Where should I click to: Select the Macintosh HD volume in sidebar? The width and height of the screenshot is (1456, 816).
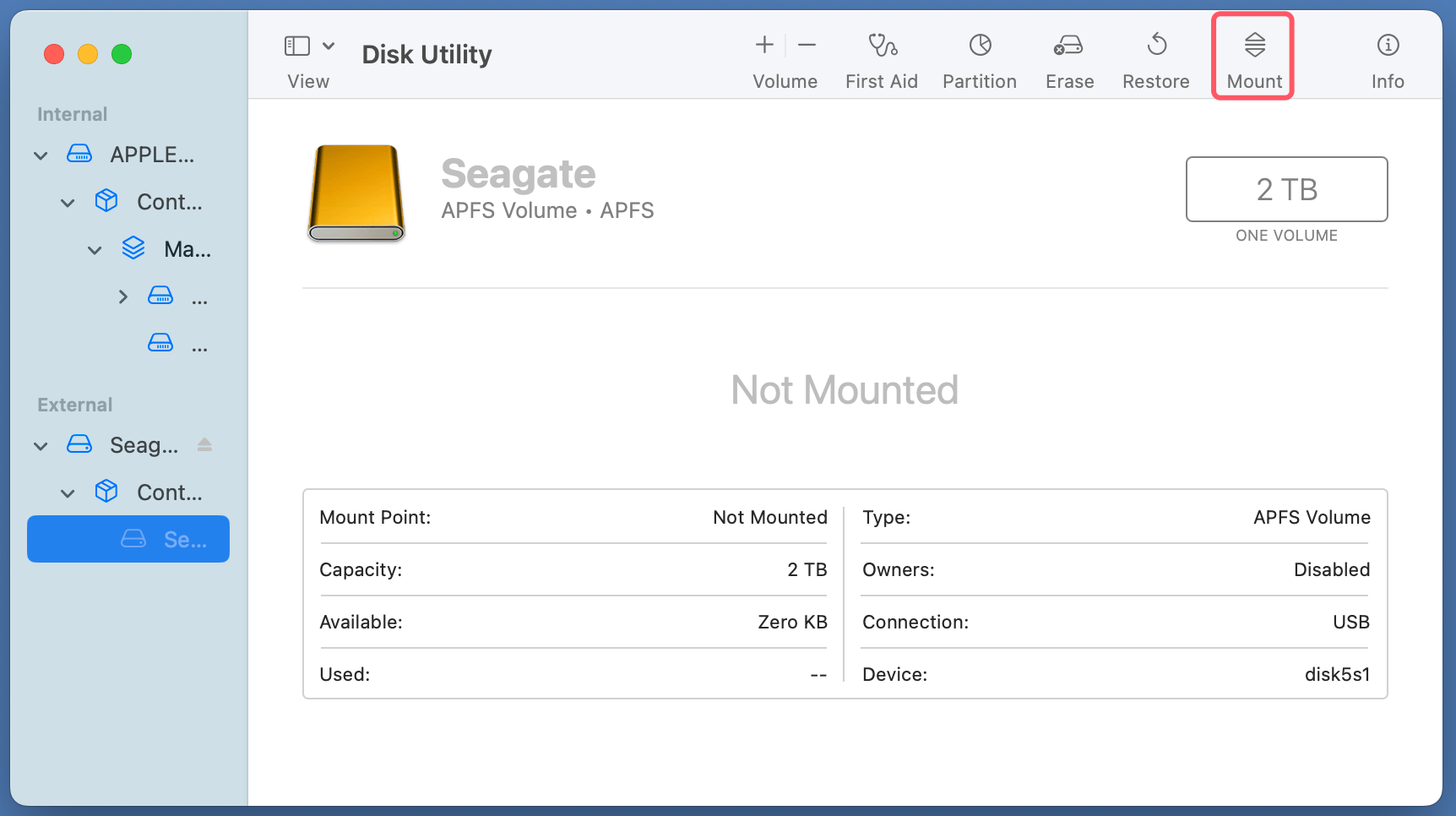186,248
